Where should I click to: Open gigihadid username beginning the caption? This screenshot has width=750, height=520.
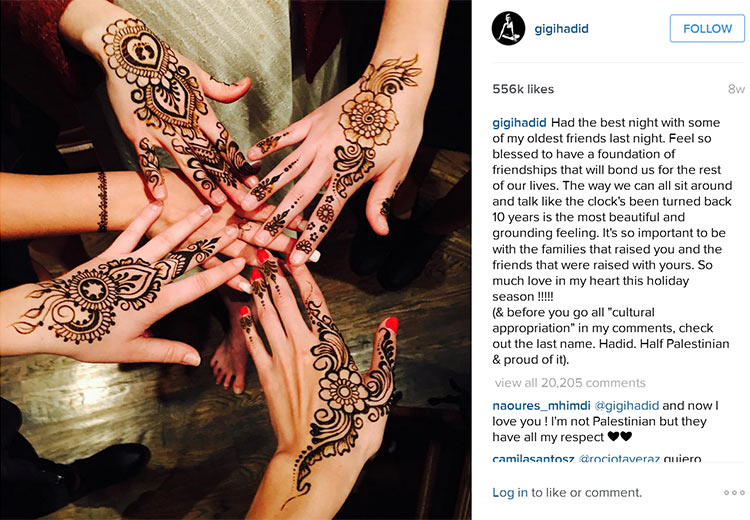(519, 122)
